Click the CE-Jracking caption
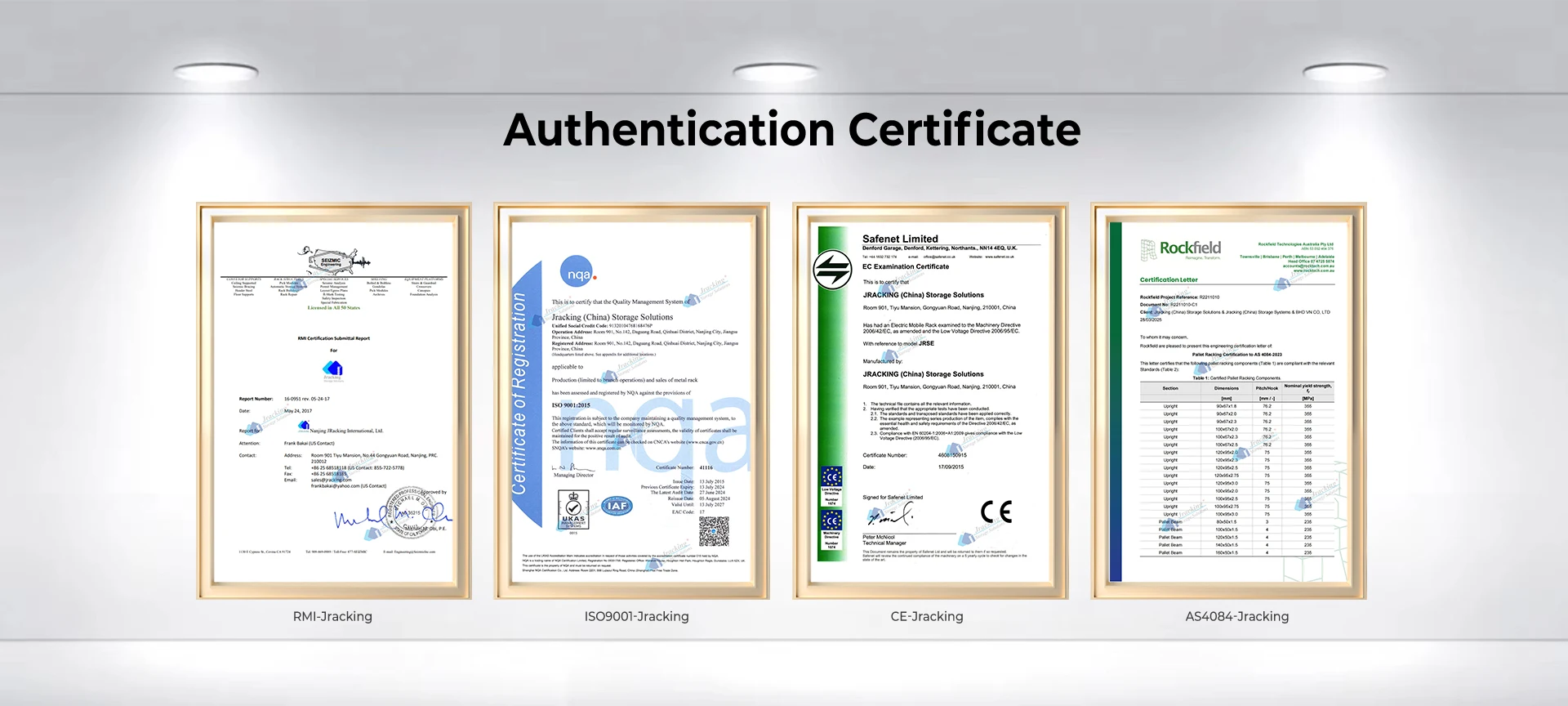Screen dimensions: 1568x706 (927, 617)
